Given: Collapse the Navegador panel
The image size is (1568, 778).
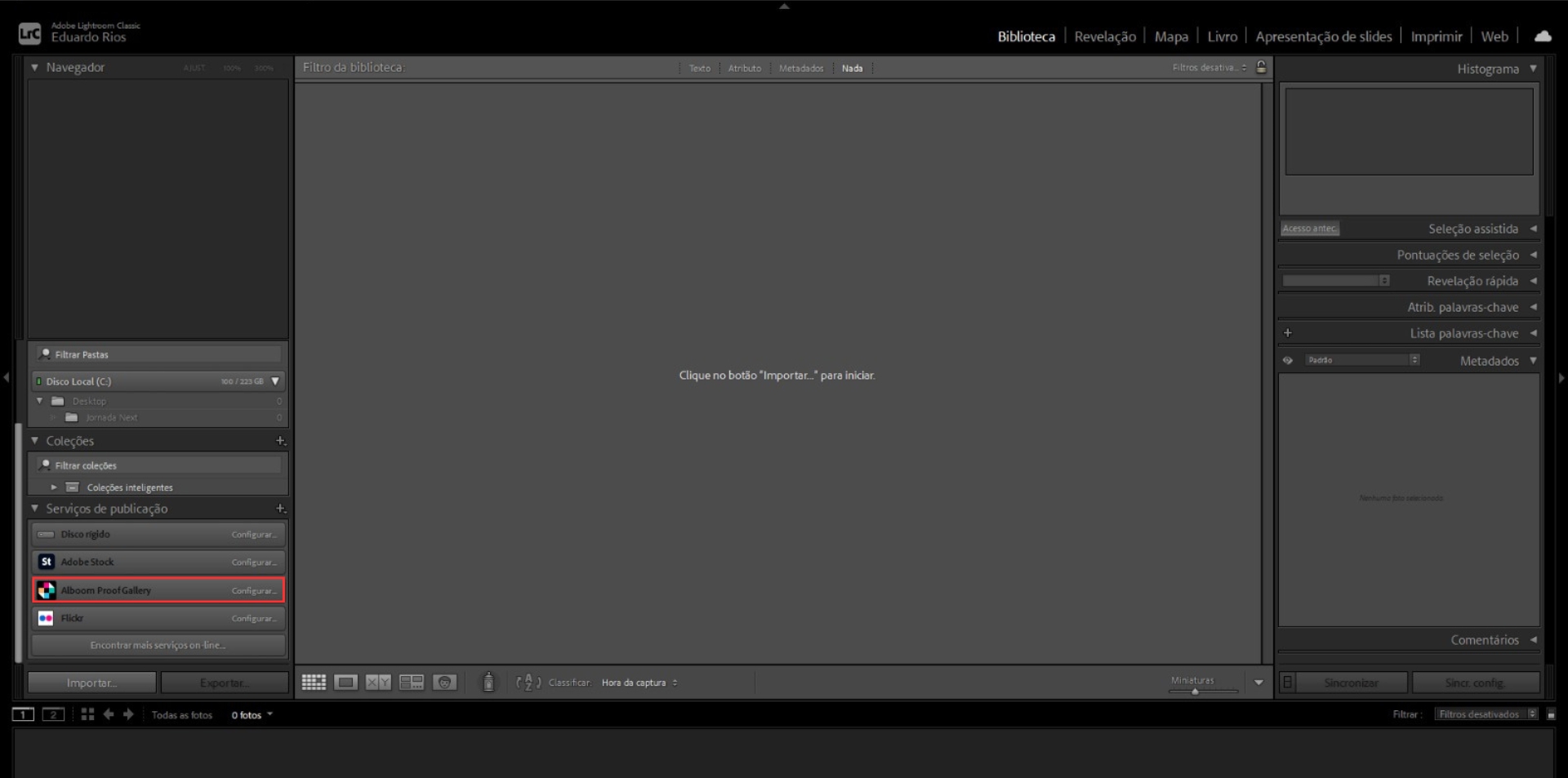Looking at the screenshot, I should pos(34,68).
